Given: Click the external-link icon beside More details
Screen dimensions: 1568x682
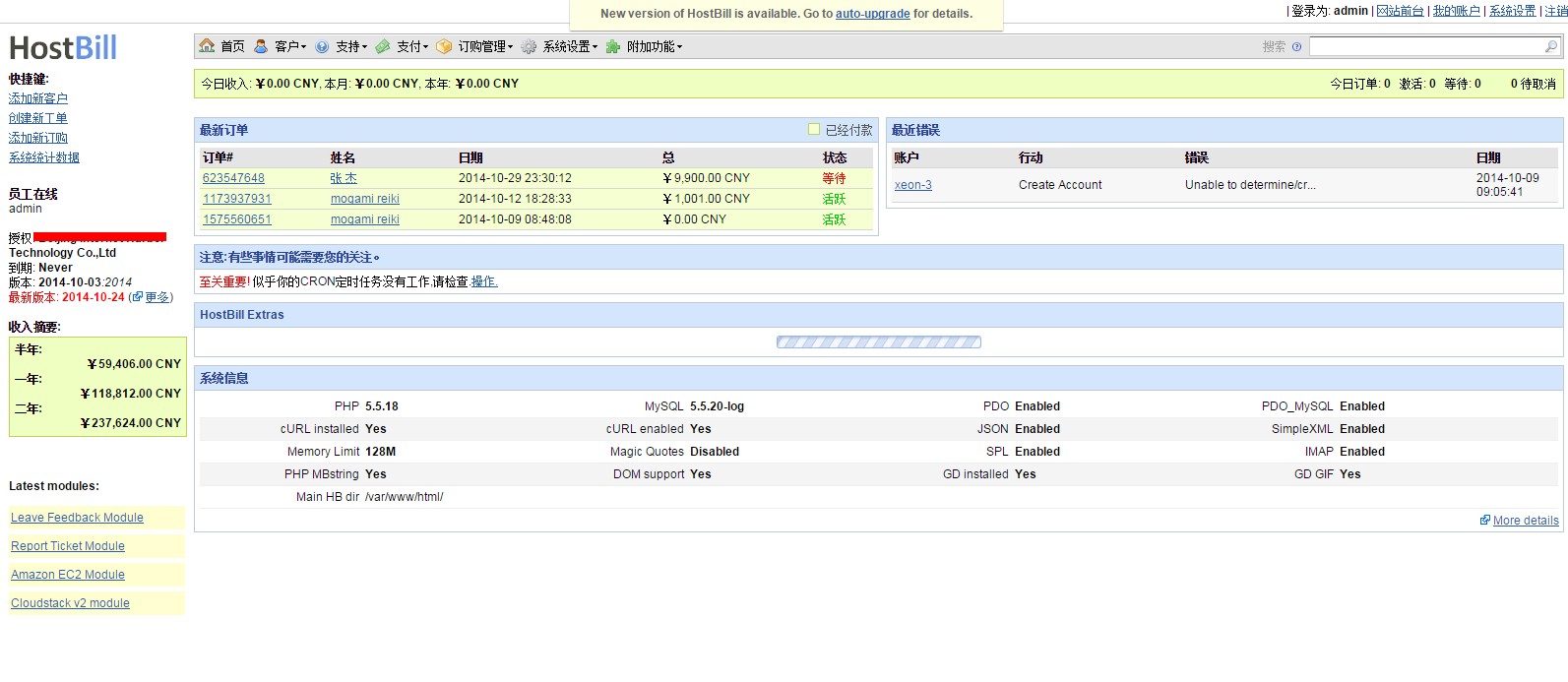Looking at the screenshot, I should (1485, 520).
